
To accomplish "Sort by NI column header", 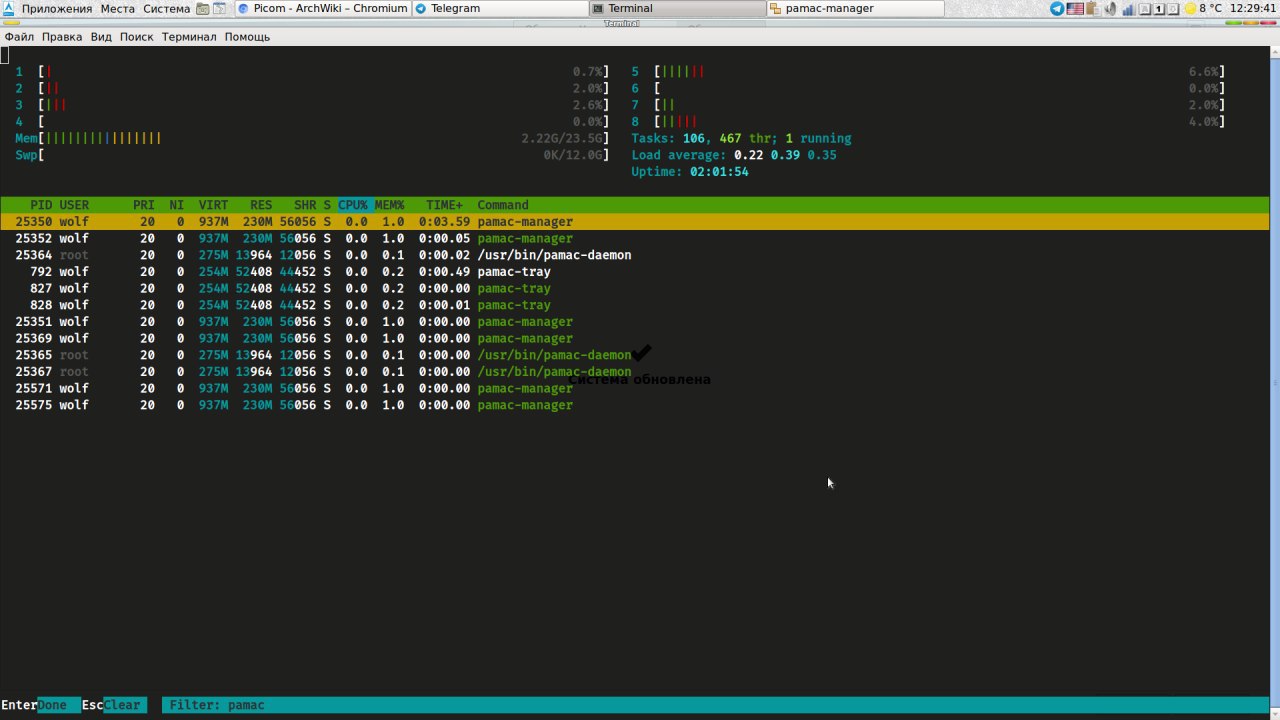I will pyautogui.click(x=176, y=205).
